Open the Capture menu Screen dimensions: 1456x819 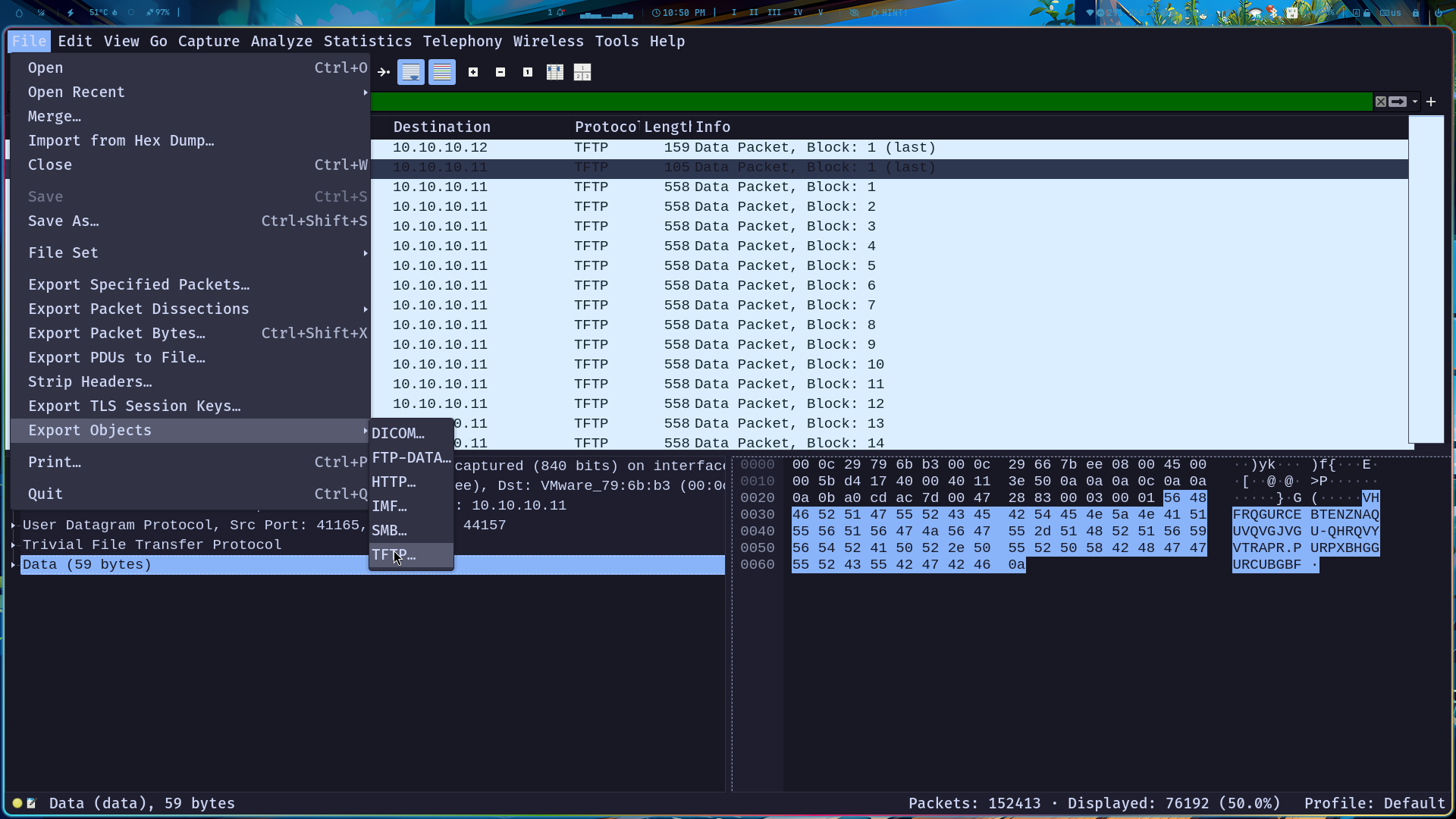209,41
